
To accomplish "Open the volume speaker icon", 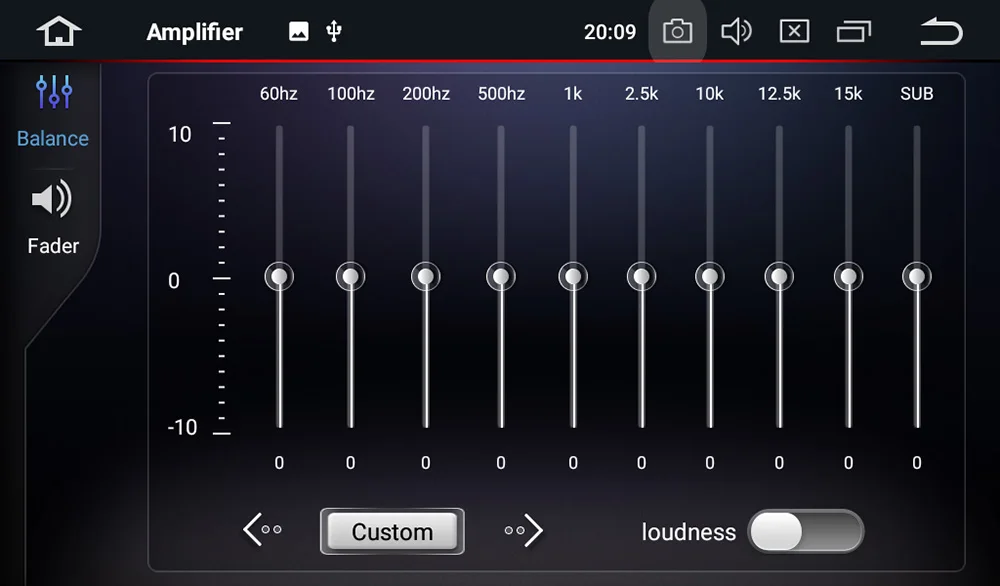I will (x=736, y=31).
